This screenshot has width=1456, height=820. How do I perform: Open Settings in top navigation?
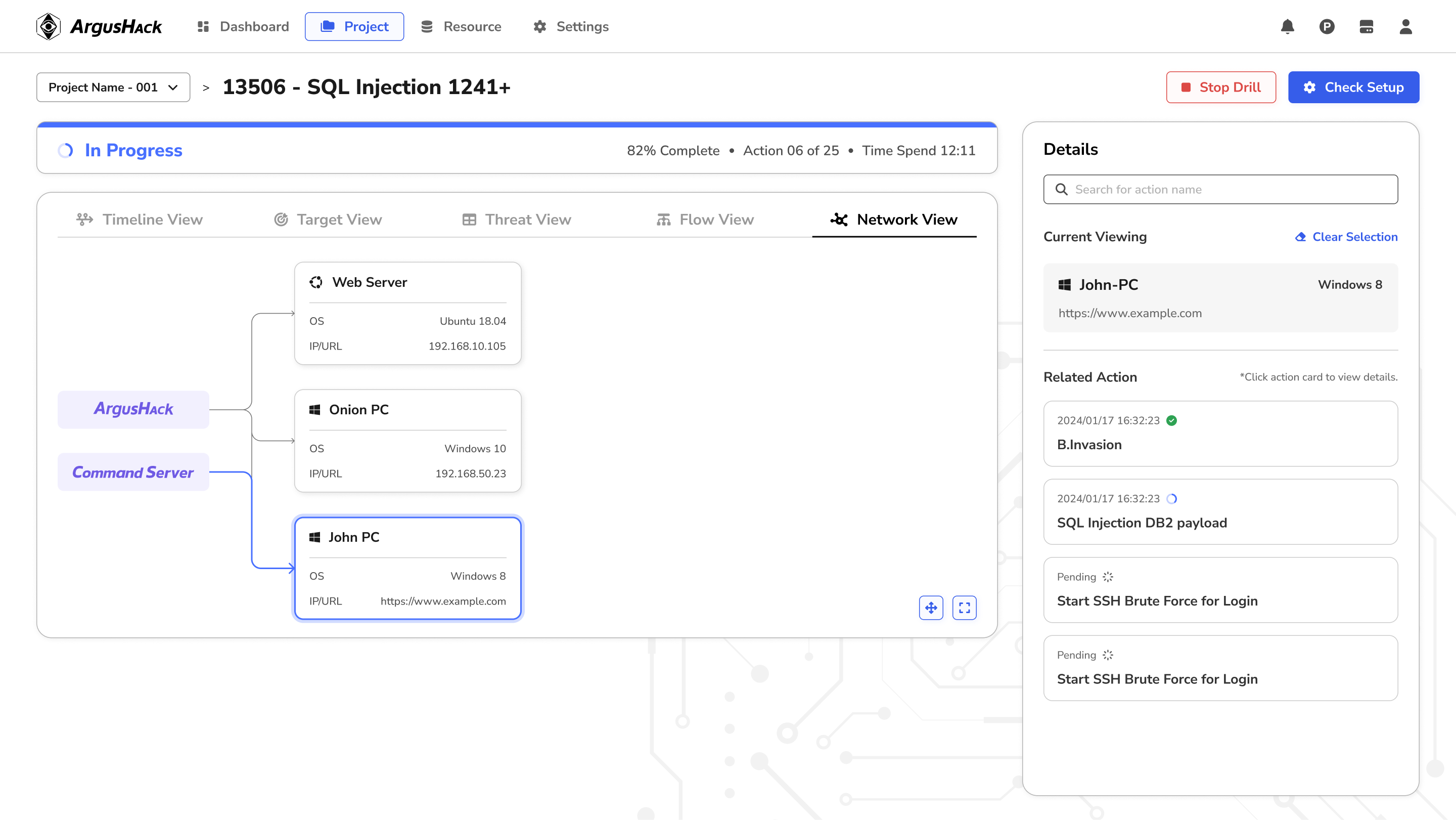571,27
